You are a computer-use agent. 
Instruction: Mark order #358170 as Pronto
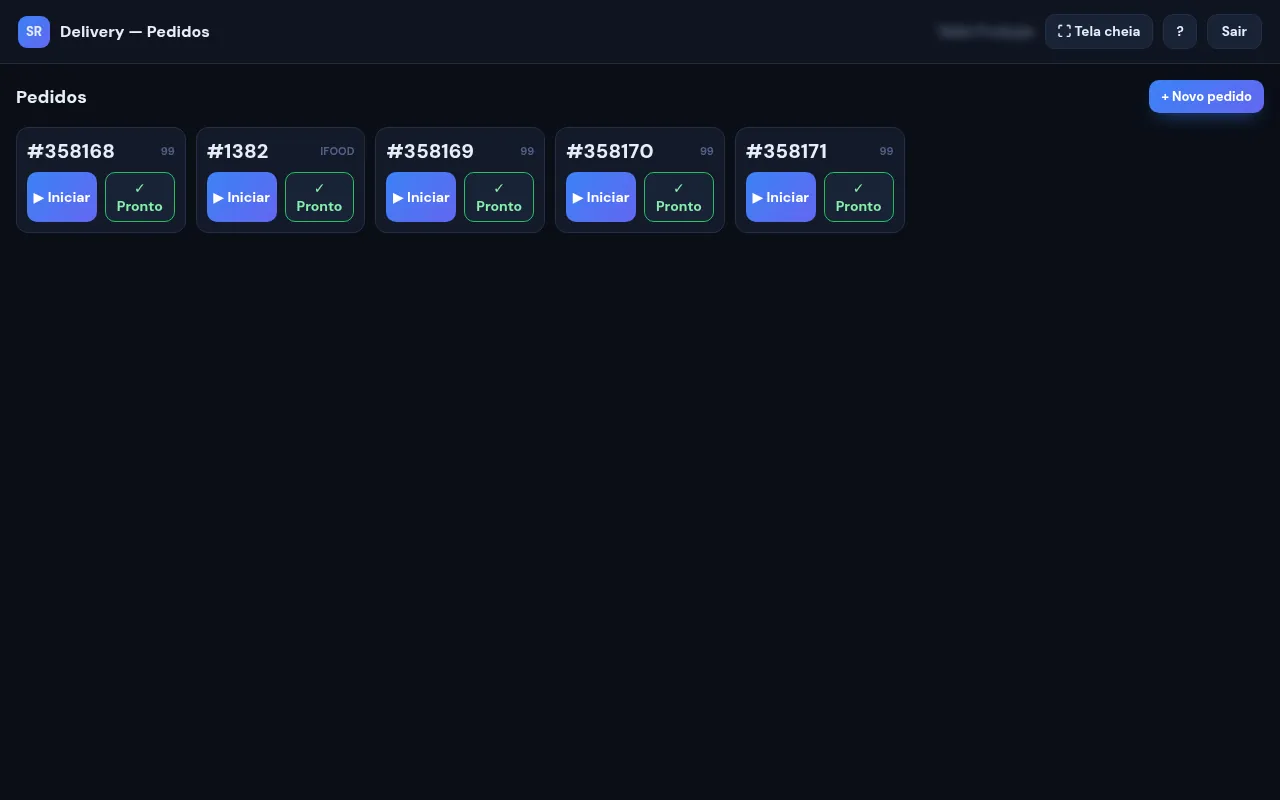(x=679, y=197)
